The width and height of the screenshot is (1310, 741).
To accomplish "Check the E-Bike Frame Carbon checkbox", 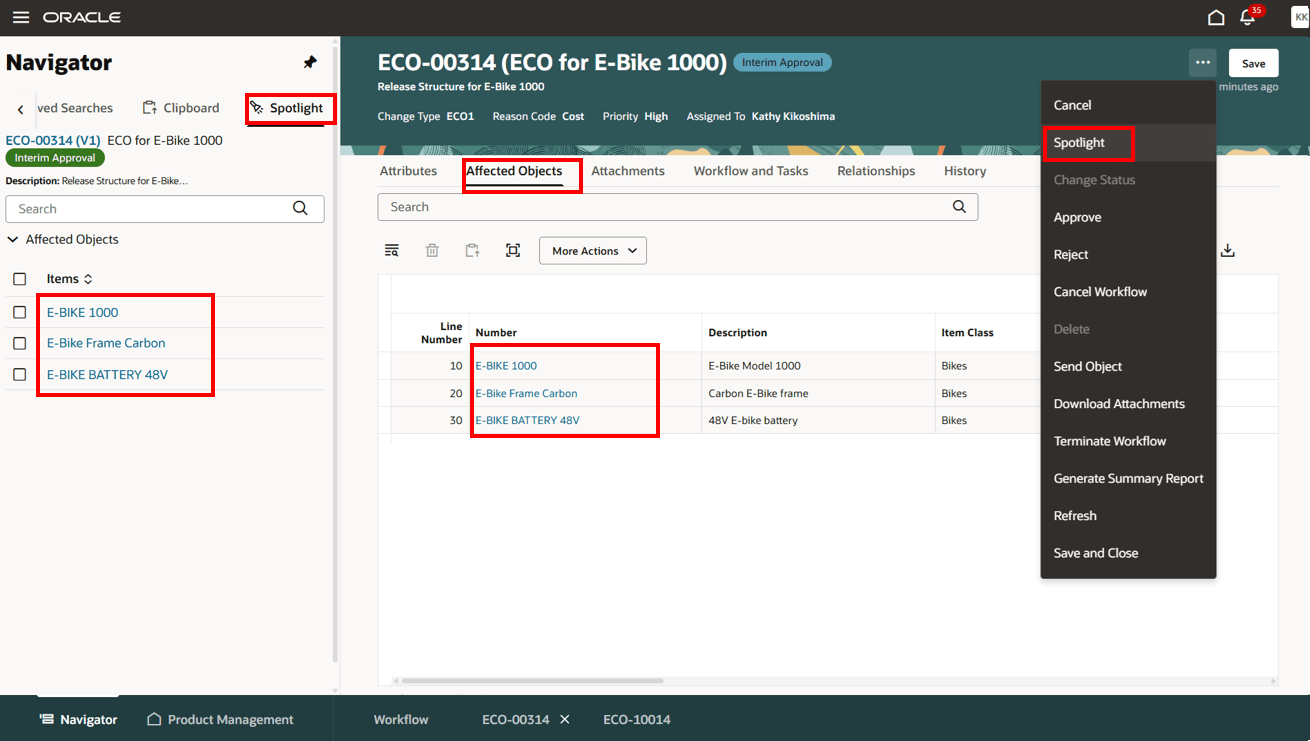I will [x=19, y=343].
